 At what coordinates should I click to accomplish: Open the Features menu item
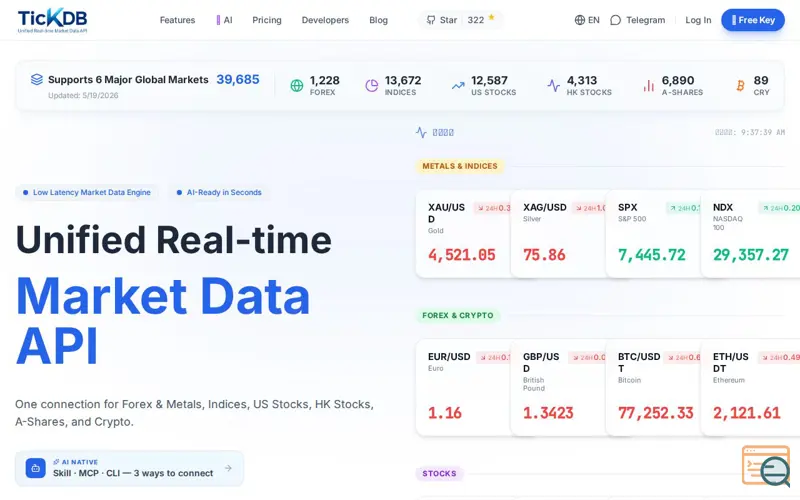pos(177,20)
